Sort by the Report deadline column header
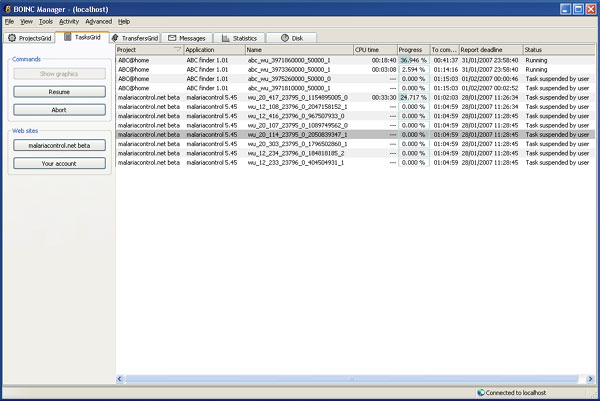This screenshot has height=401, width=600. point(490,49)
